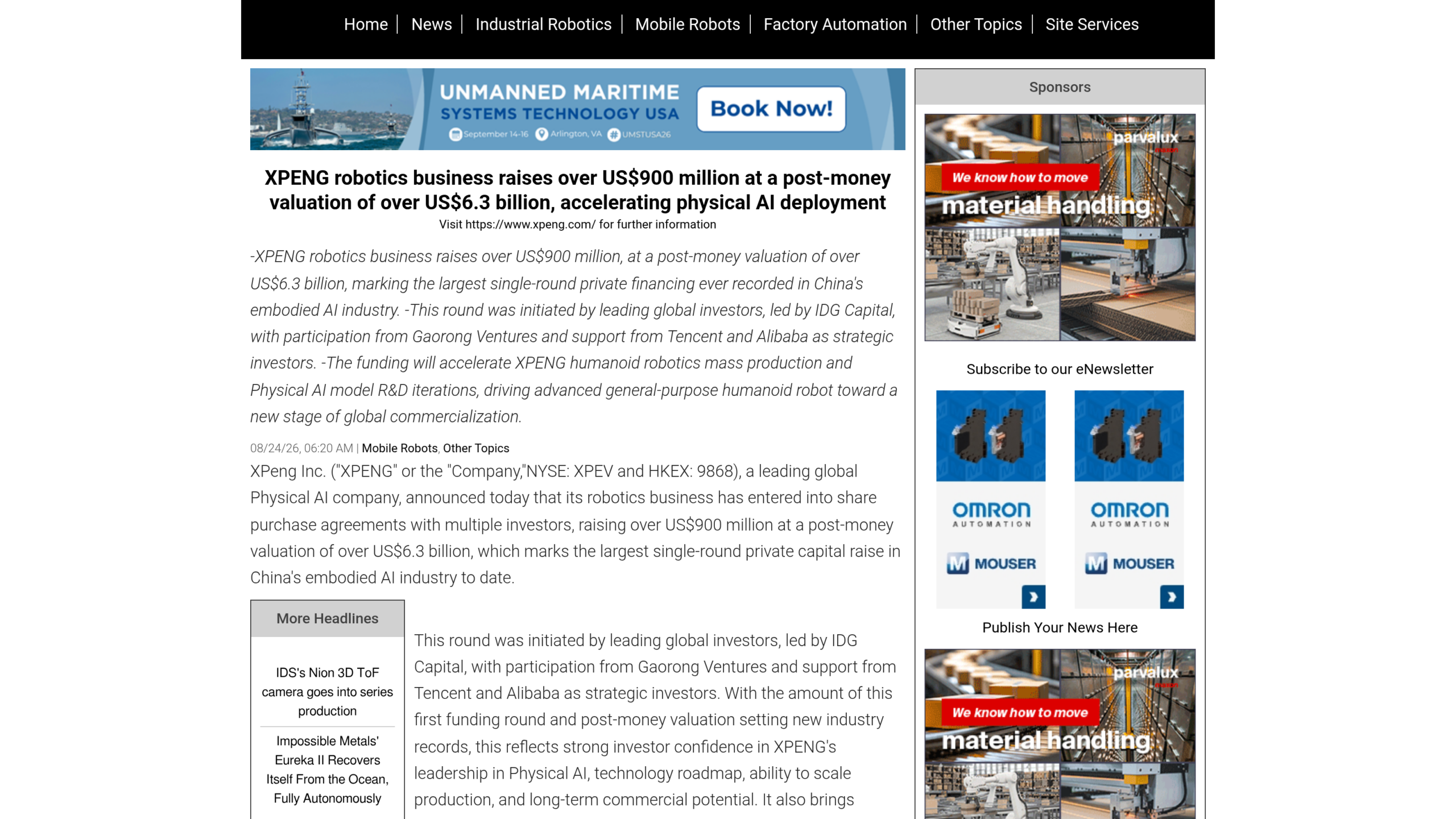Click the left Mouser logo
This screenshot has width=1456, height=819.
(x=991, y=564)
